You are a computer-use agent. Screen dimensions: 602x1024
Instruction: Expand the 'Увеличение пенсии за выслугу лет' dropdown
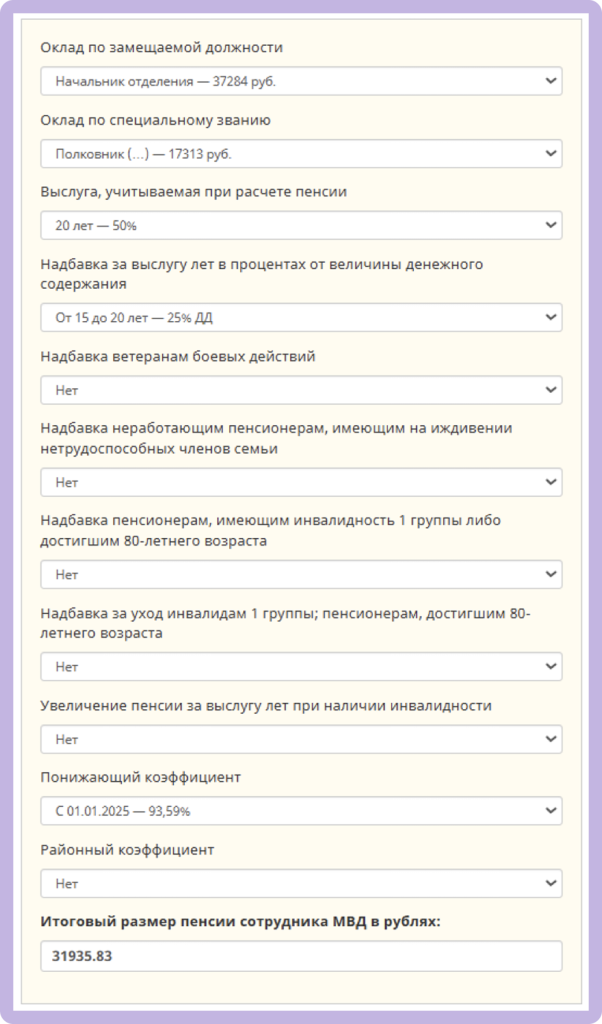(x=300, y=739)
